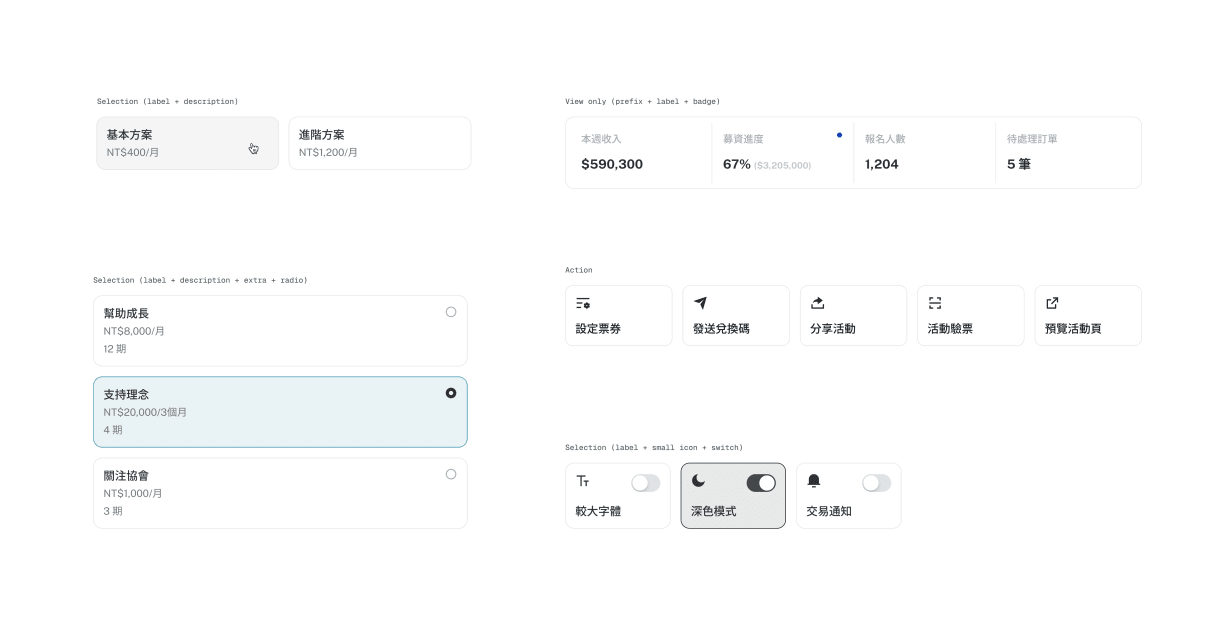Viewport: 1218px width, 625px height.
Task: Turn off the 深色模式 switch
Action: click(x=761, y=483)
